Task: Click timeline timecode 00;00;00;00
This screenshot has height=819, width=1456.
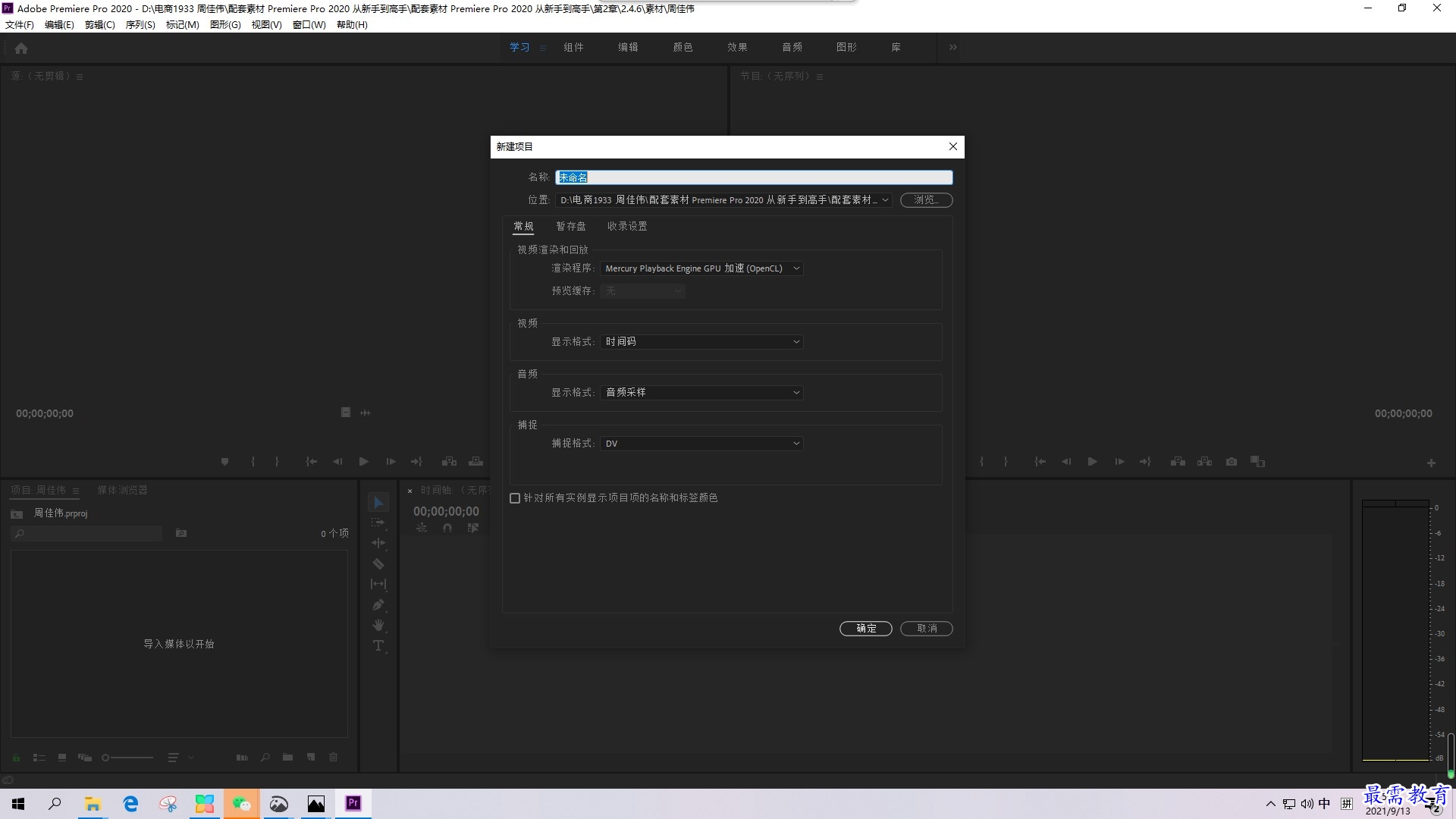Action: (446, 512)
